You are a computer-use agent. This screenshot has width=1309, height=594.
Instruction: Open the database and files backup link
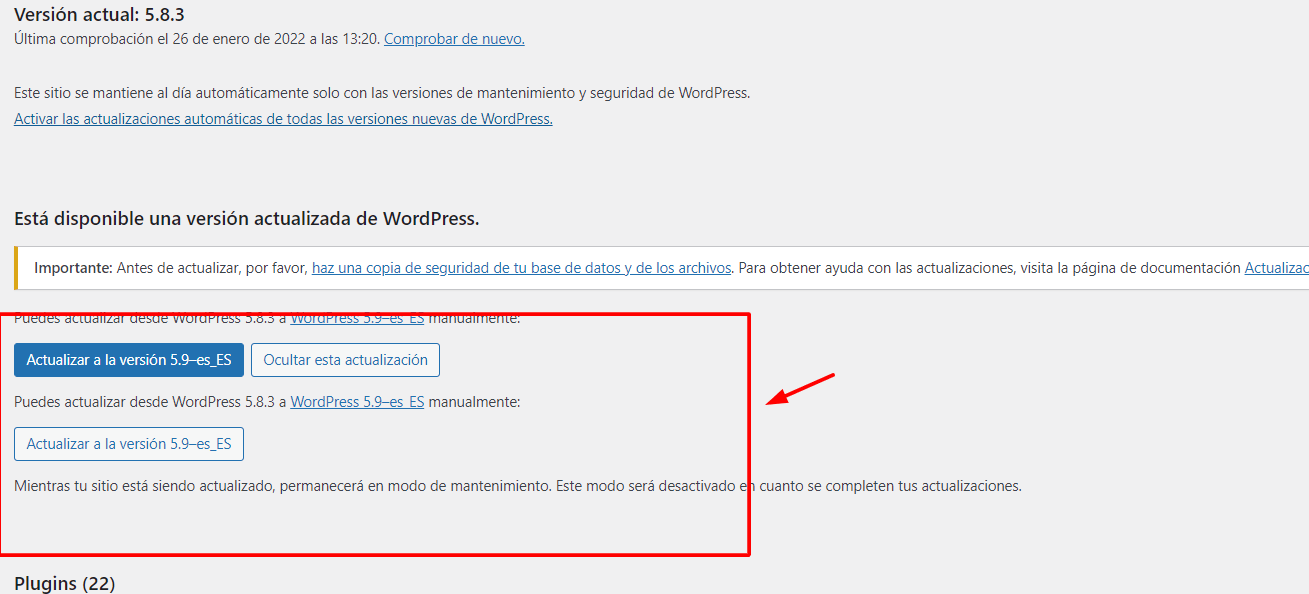pos(522,268)
